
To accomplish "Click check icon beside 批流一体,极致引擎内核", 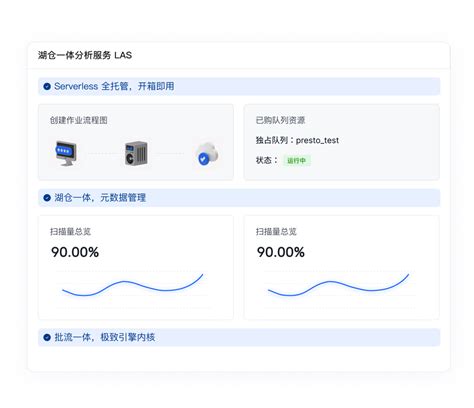I will 47,337.
